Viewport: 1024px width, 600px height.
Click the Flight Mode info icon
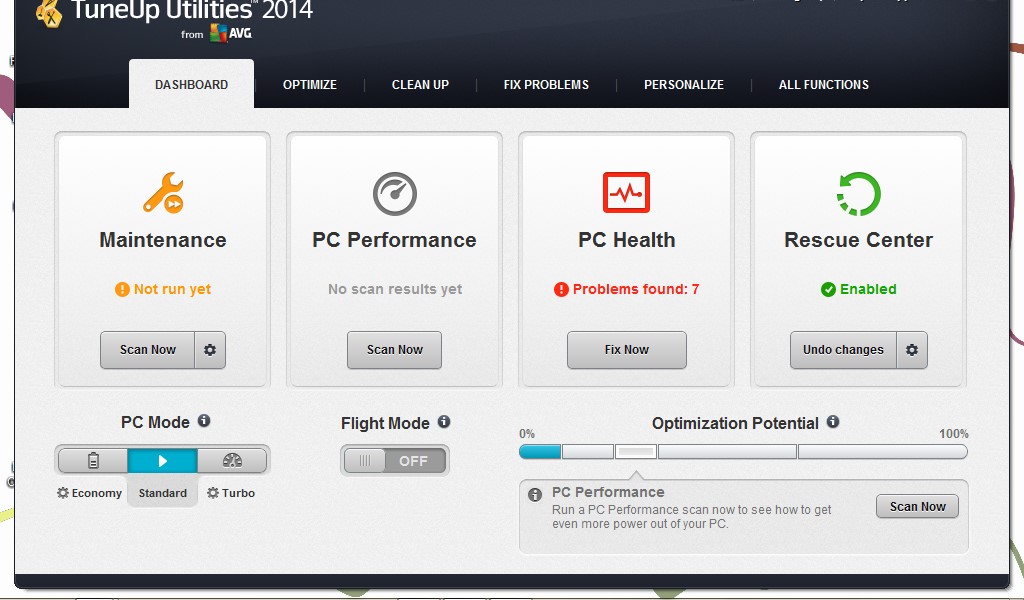pos(444,422)
